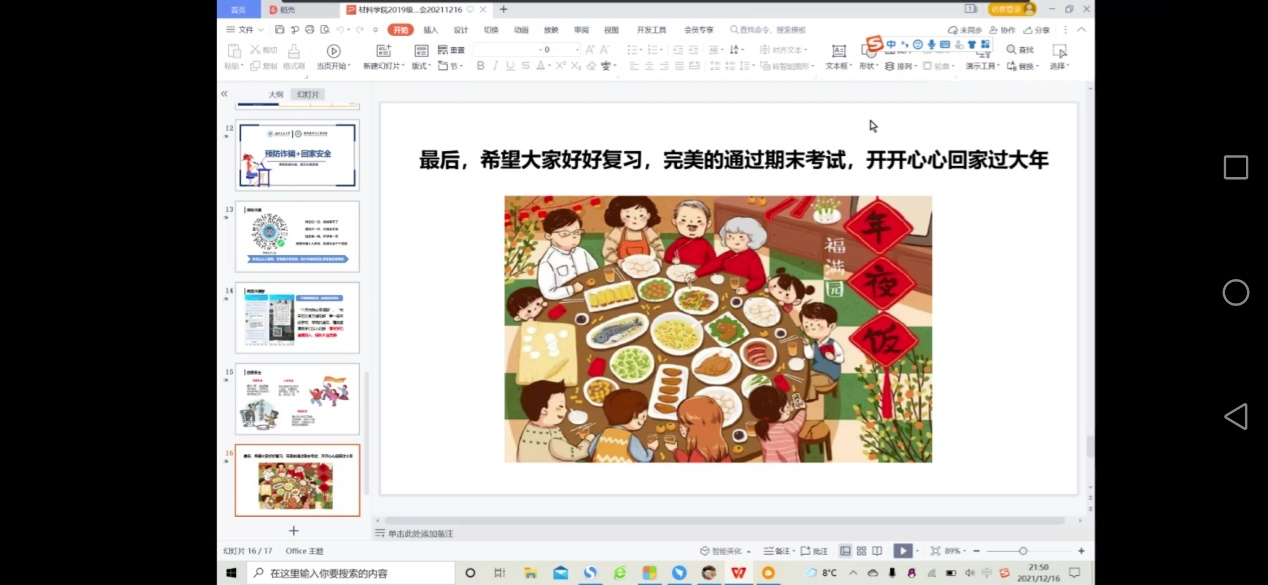
Task: Click the print icon in quick access toolbar
Action: [x=309, y=30]
